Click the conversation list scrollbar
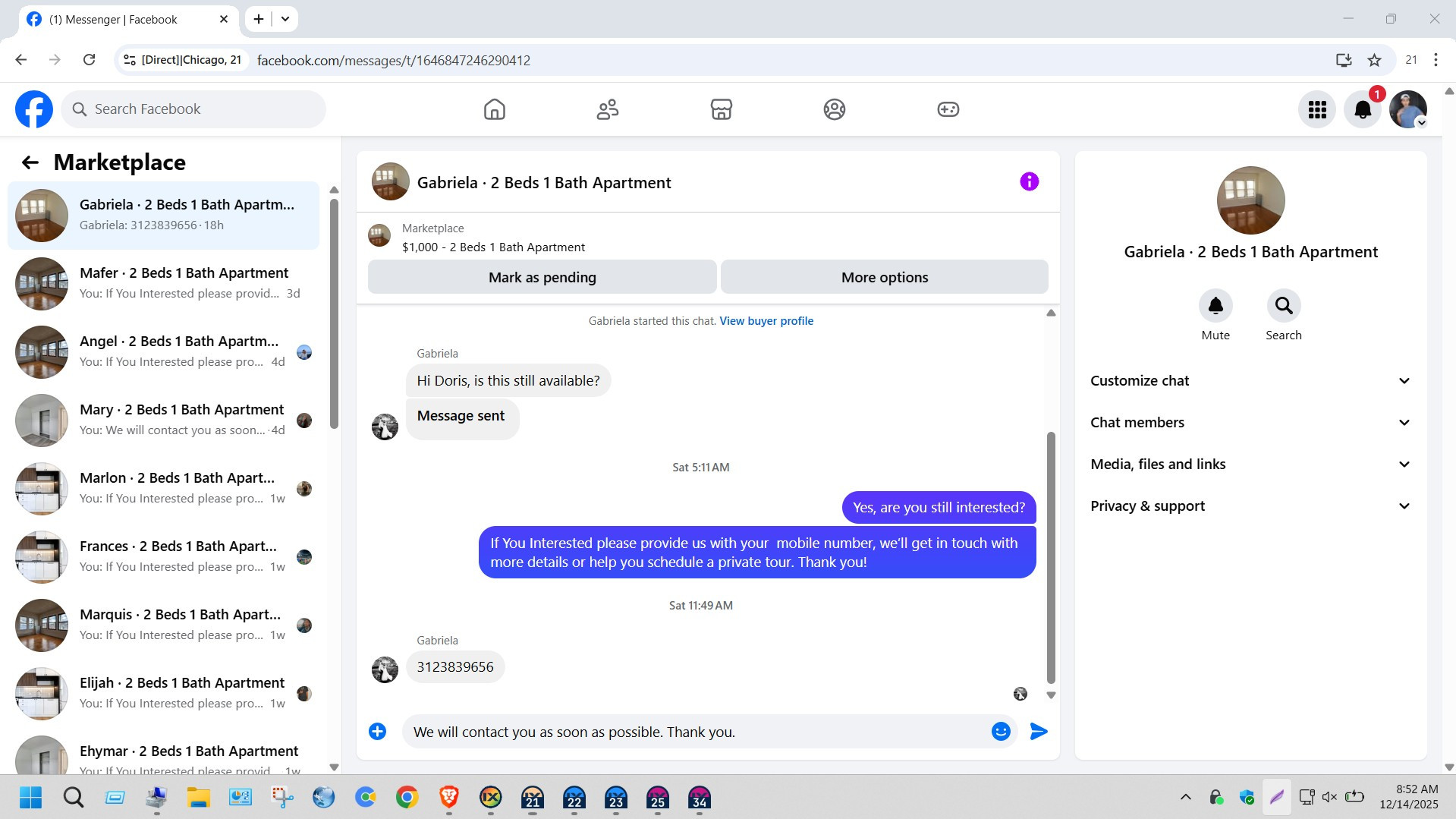This screenshot has height=819, width=1456. click(334, 314)
